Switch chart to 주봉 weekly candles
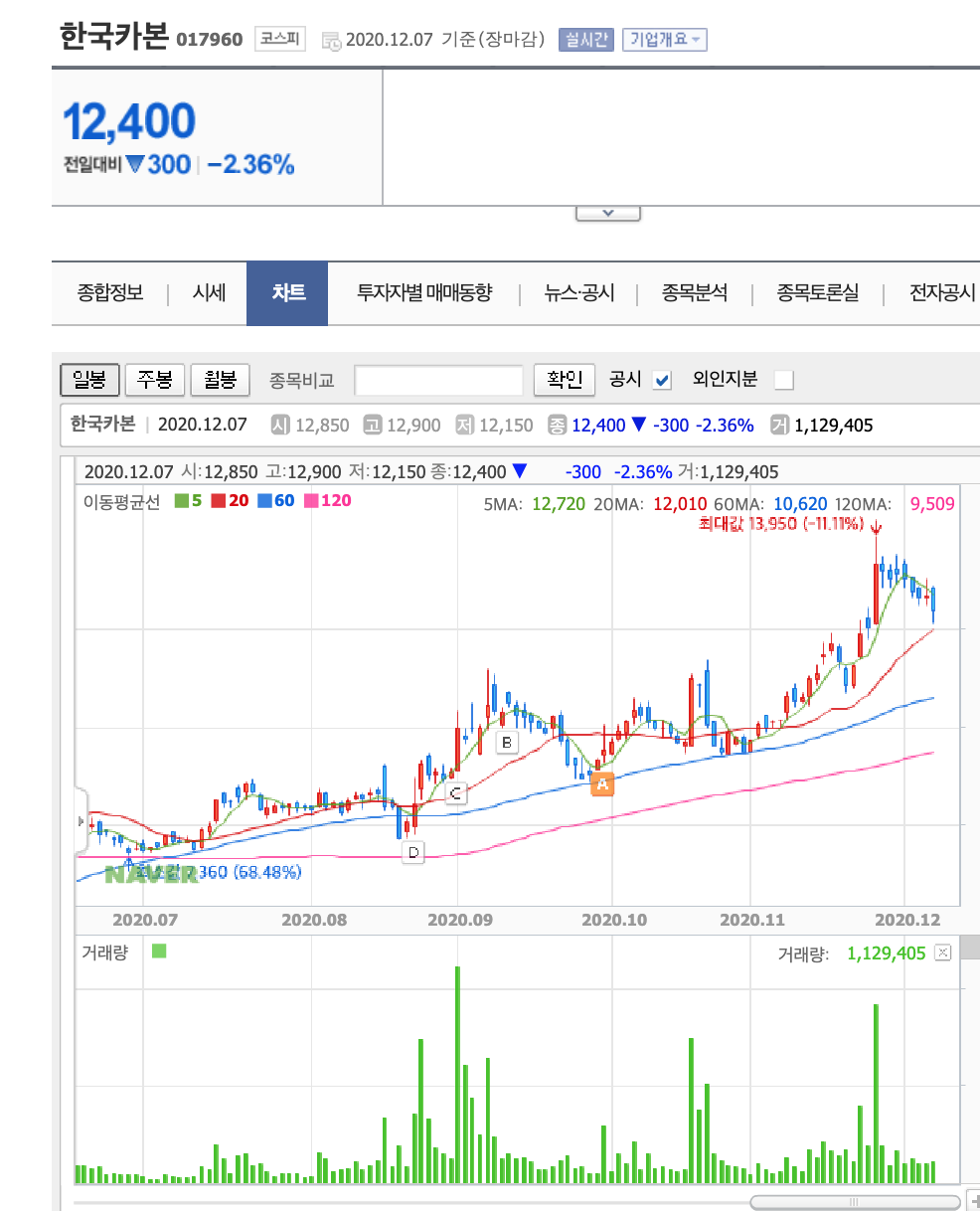Viewport: 980px width, 1211px height. [x=155, y=379]
